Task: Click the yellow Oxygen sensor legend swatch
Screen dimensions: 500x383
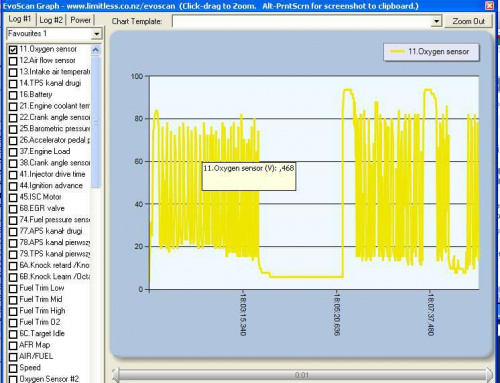Action: (397, 52)
